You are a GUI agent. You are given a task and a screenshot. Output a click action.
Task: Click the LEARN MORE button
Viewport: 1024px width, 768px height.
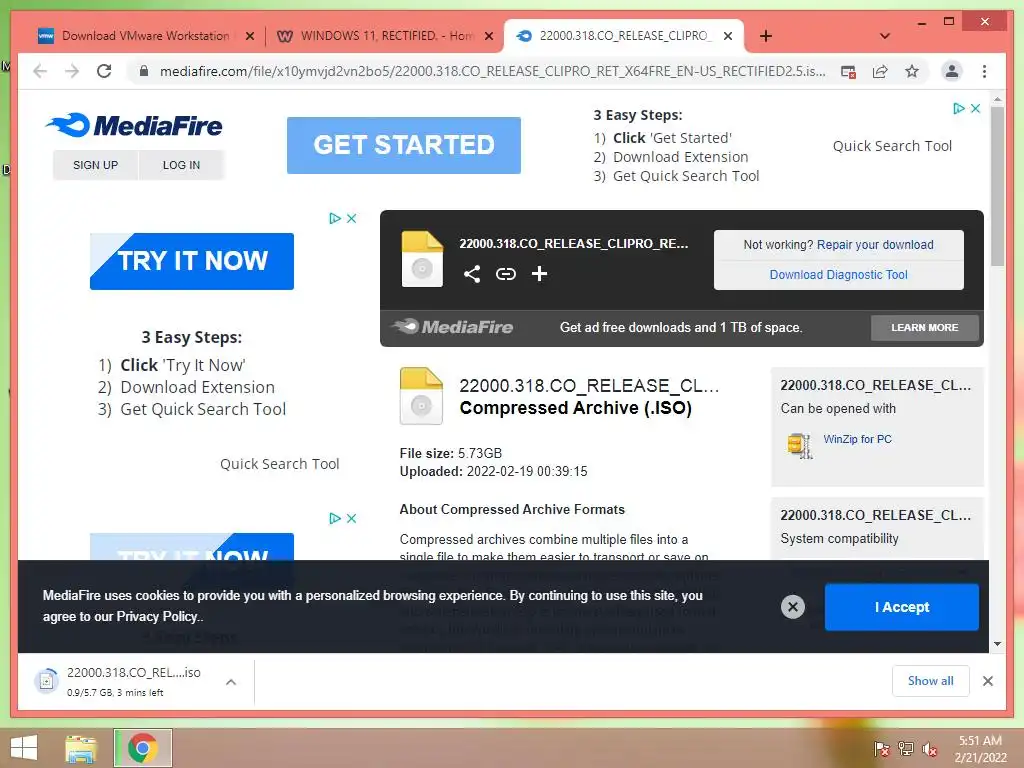925,328
